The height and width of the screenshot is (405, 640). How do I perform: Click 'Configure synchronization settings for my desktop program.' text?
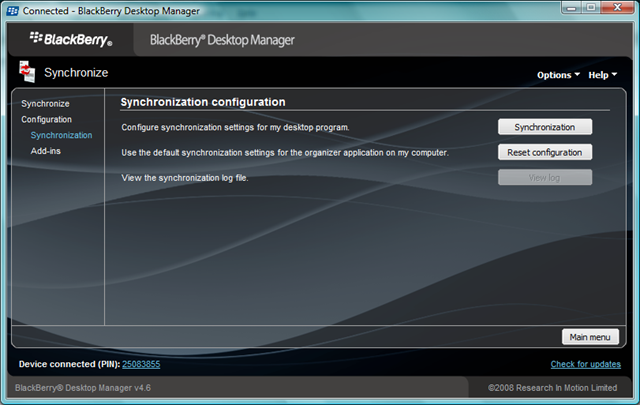coord(235,127)
